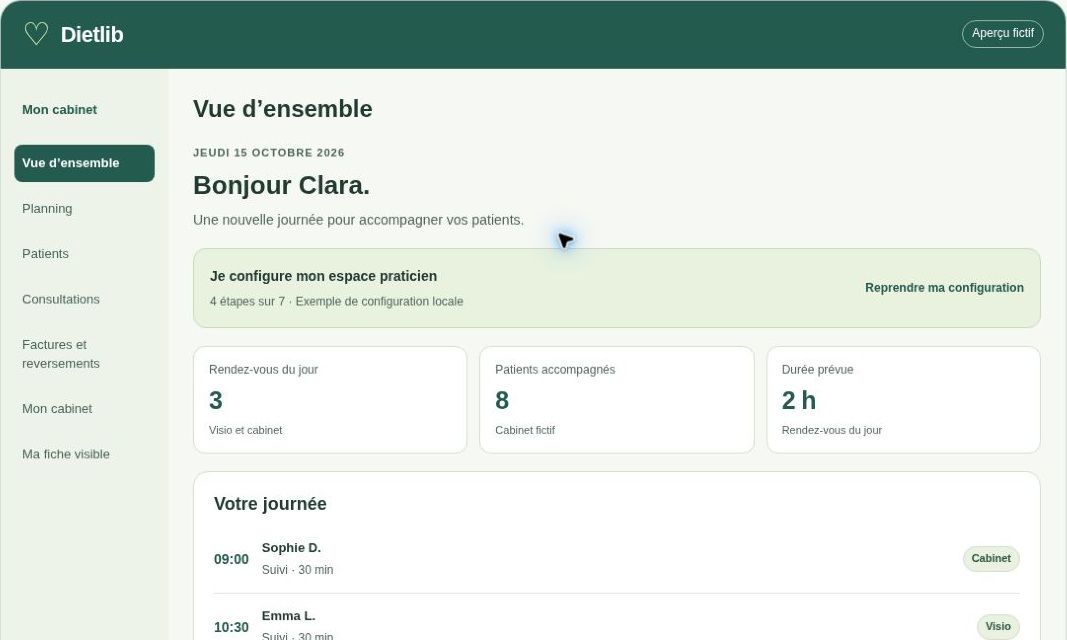
Task: Click Suivi · 30 min under Sophie D.
Action: (x=297, y=570)
